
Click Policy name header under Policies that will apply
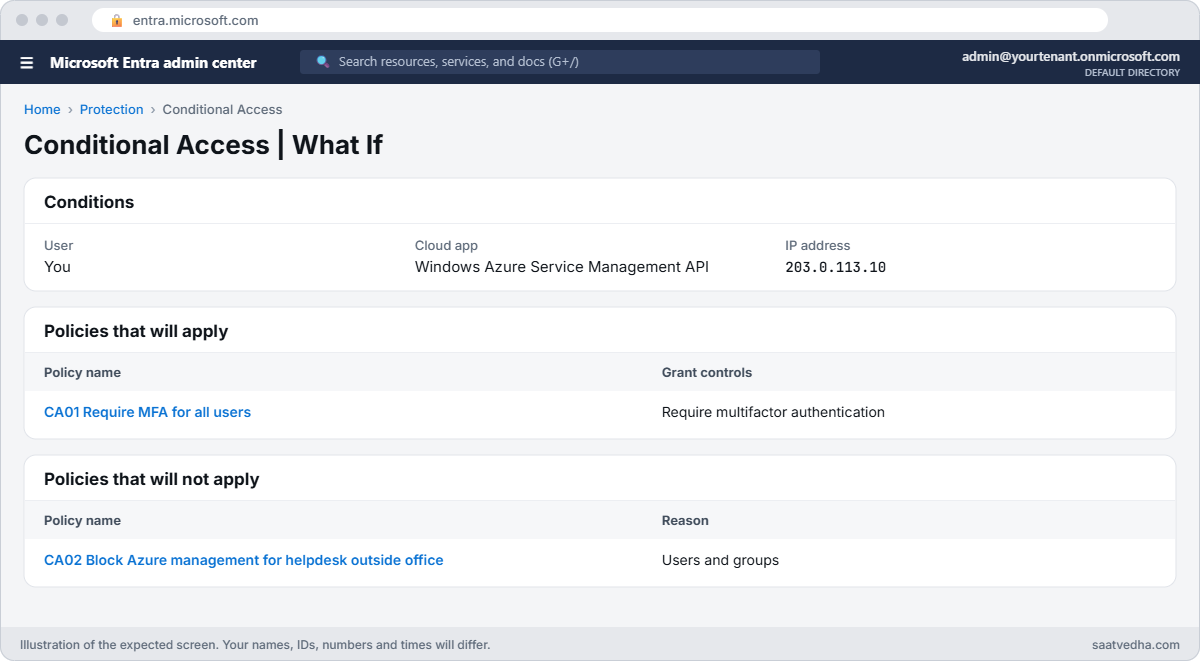click(82, 372)
